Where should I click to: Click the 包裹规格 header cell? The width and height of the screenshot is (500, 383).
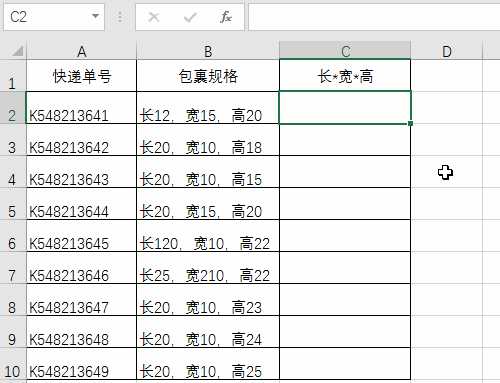(x=208, y=76)
